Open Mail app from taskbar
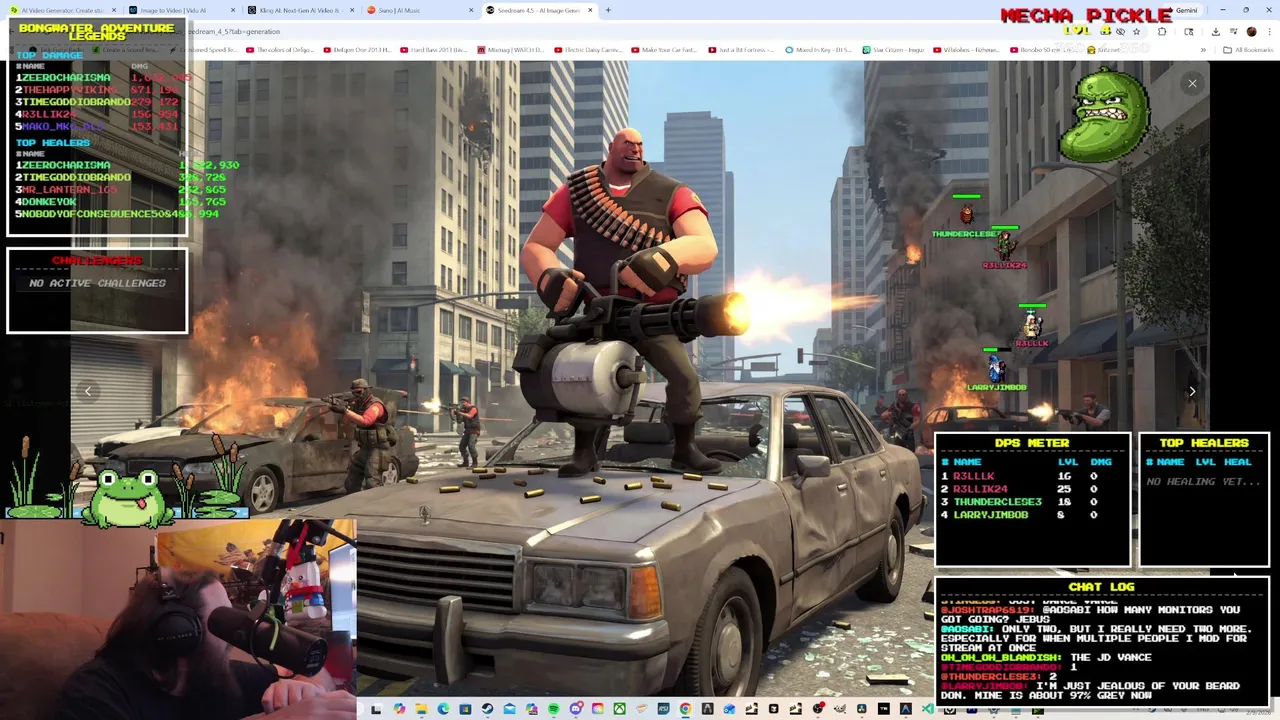This screenshot has width=1280, height=720. pos(509,709)
